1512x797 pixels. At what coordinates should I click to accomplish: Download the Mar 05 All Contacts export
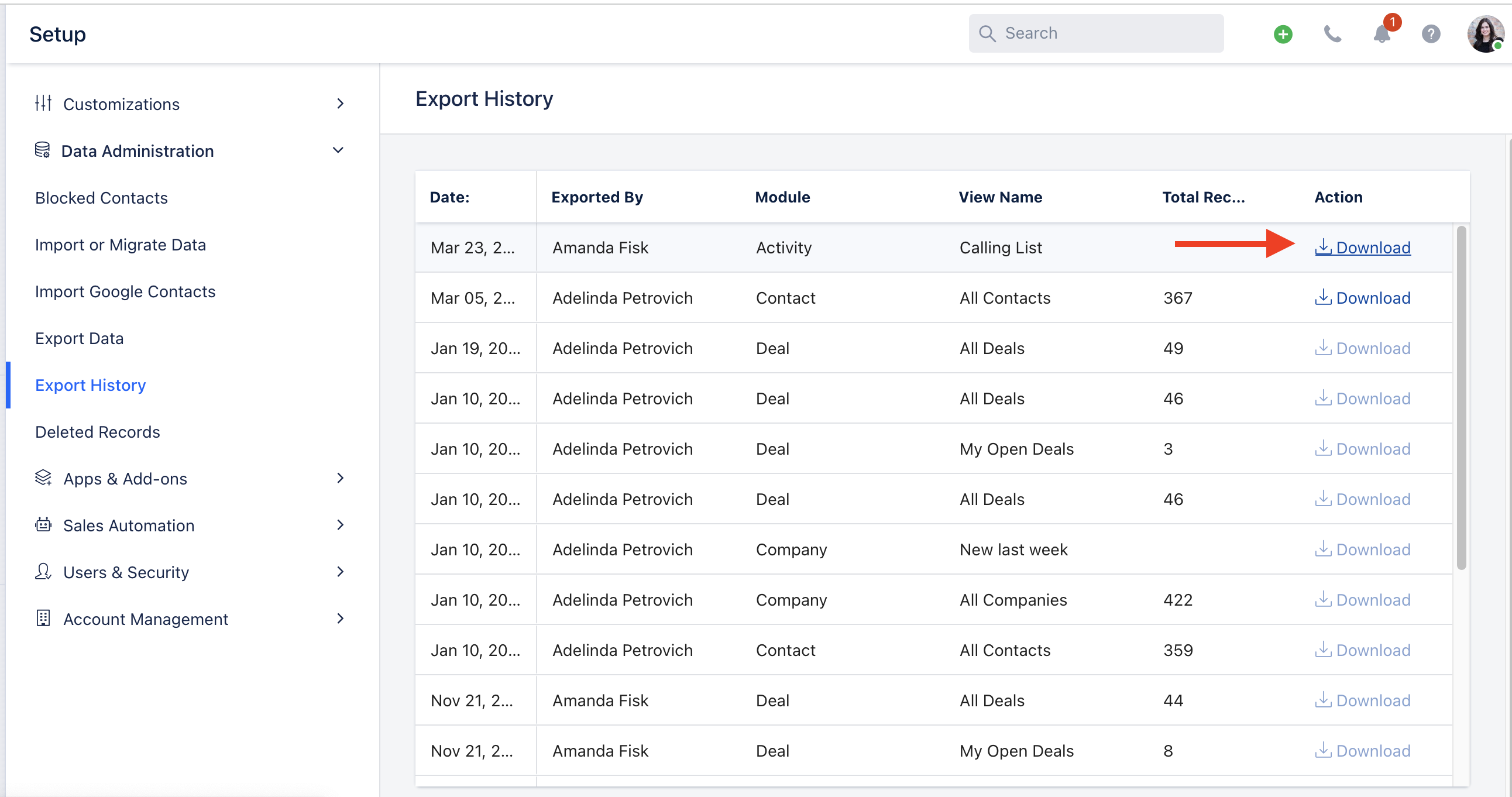[x=1362, y=298]
